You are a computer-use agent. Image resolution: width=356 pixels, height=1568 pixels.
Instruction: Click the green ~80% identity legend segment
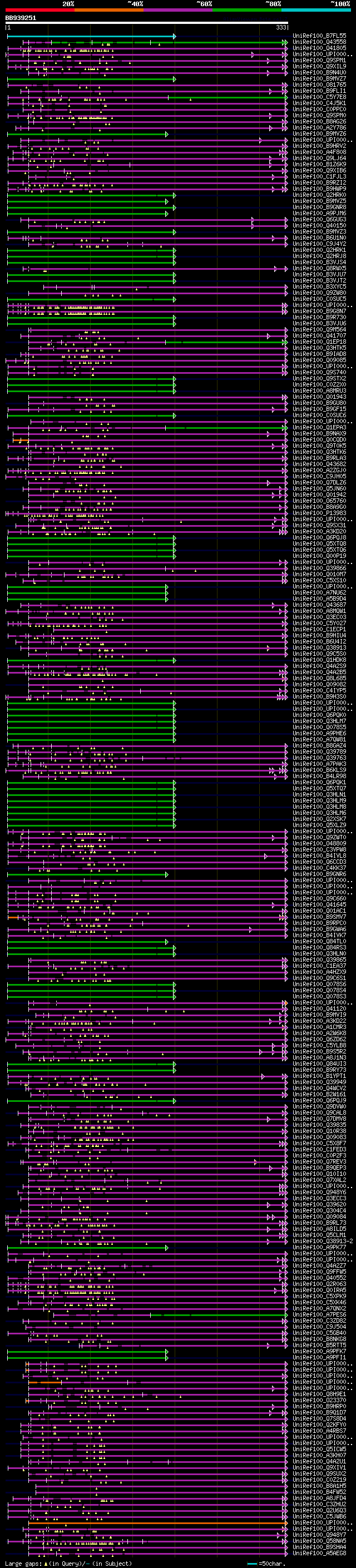point(247,10)
